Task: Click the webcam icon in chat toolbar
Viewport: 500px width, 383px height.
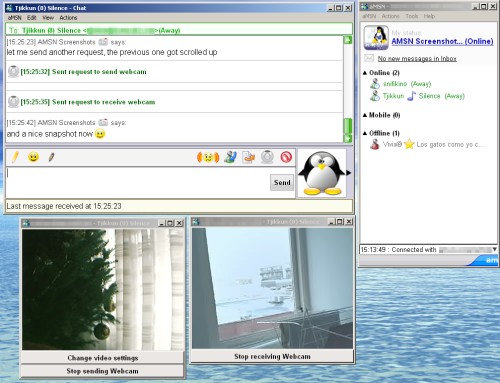Action: point(267,157)
